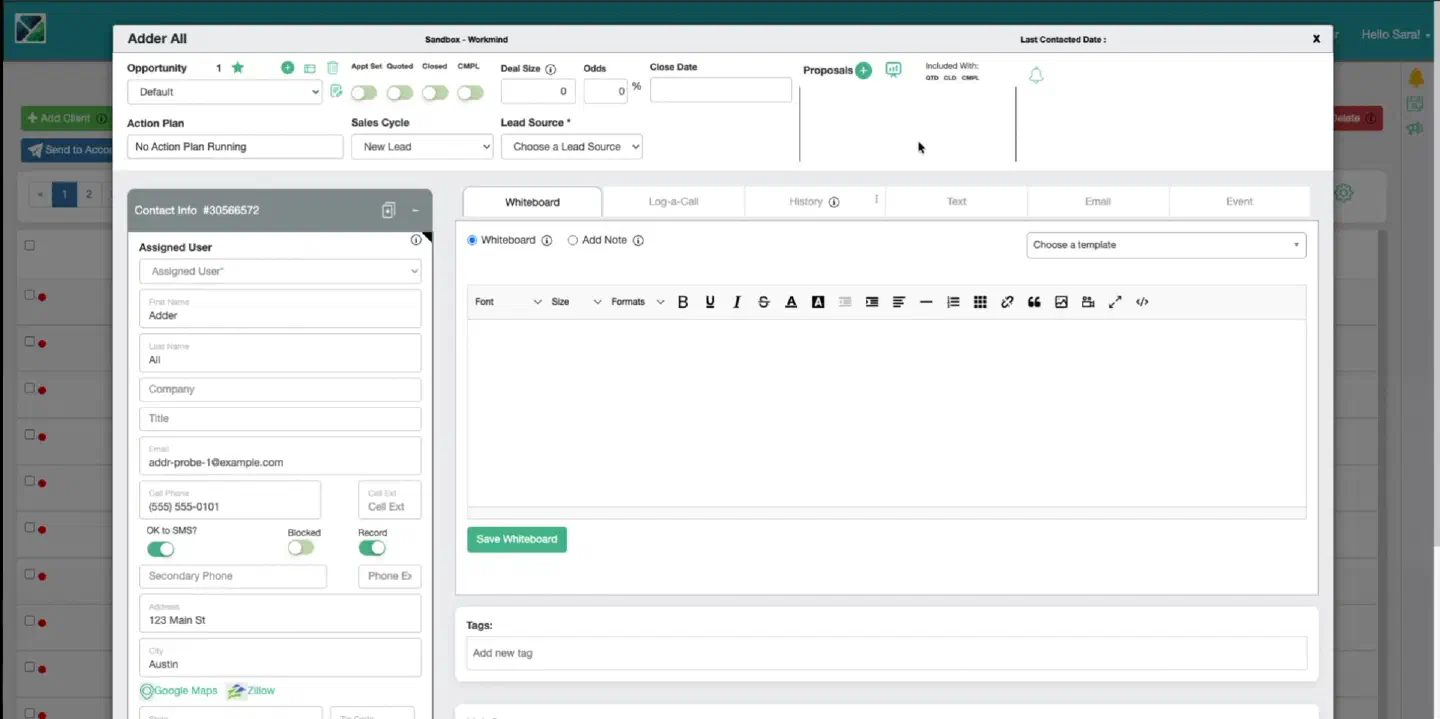
Task: Insert ordered list in editor
Action: click(953, 302)
